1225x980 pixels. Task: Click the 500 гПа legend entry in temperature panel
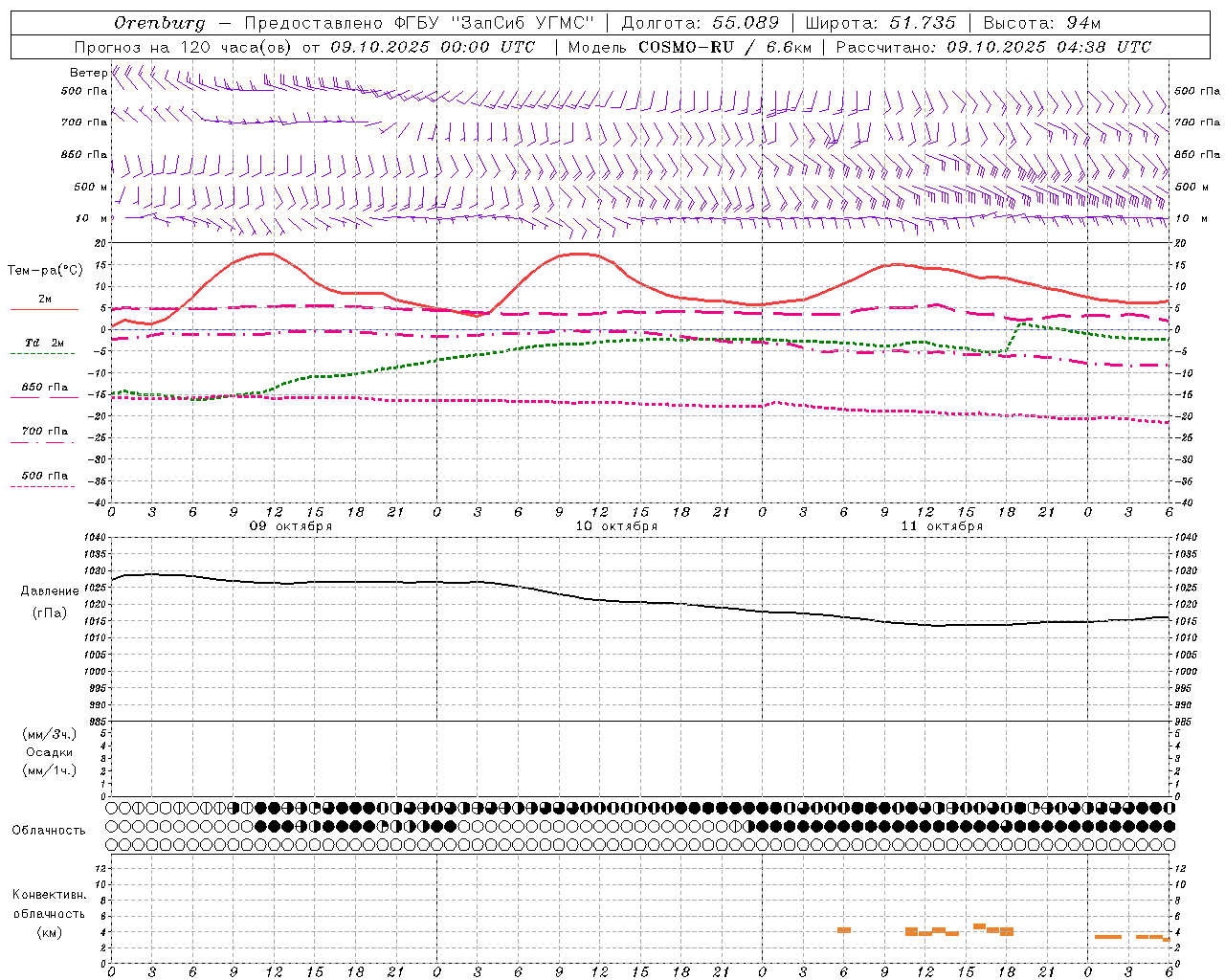[45, 476]
